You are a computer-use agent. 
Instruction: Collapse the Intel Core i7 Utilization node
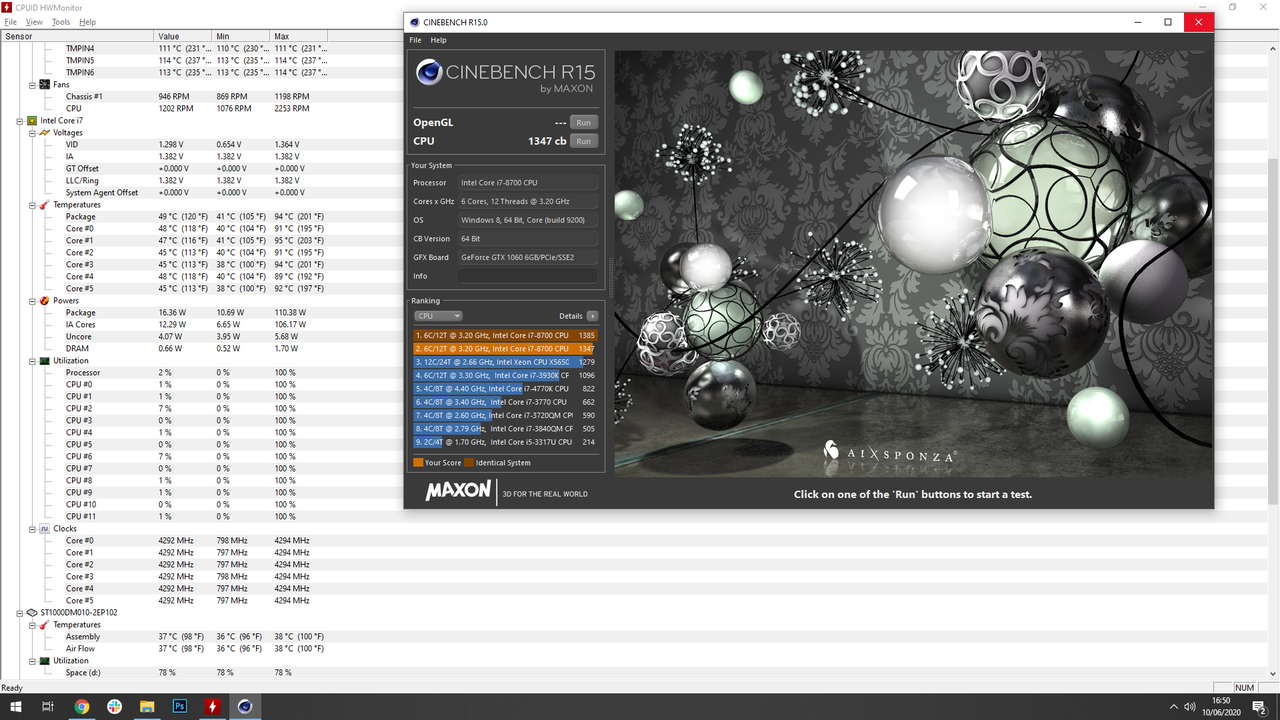[32, 360]
